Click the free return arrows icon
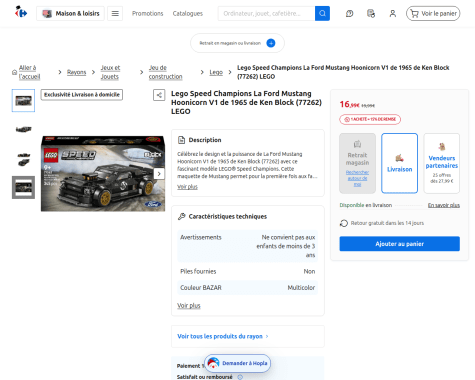Viewport: 475px width, 380px height. coord(344,223)
